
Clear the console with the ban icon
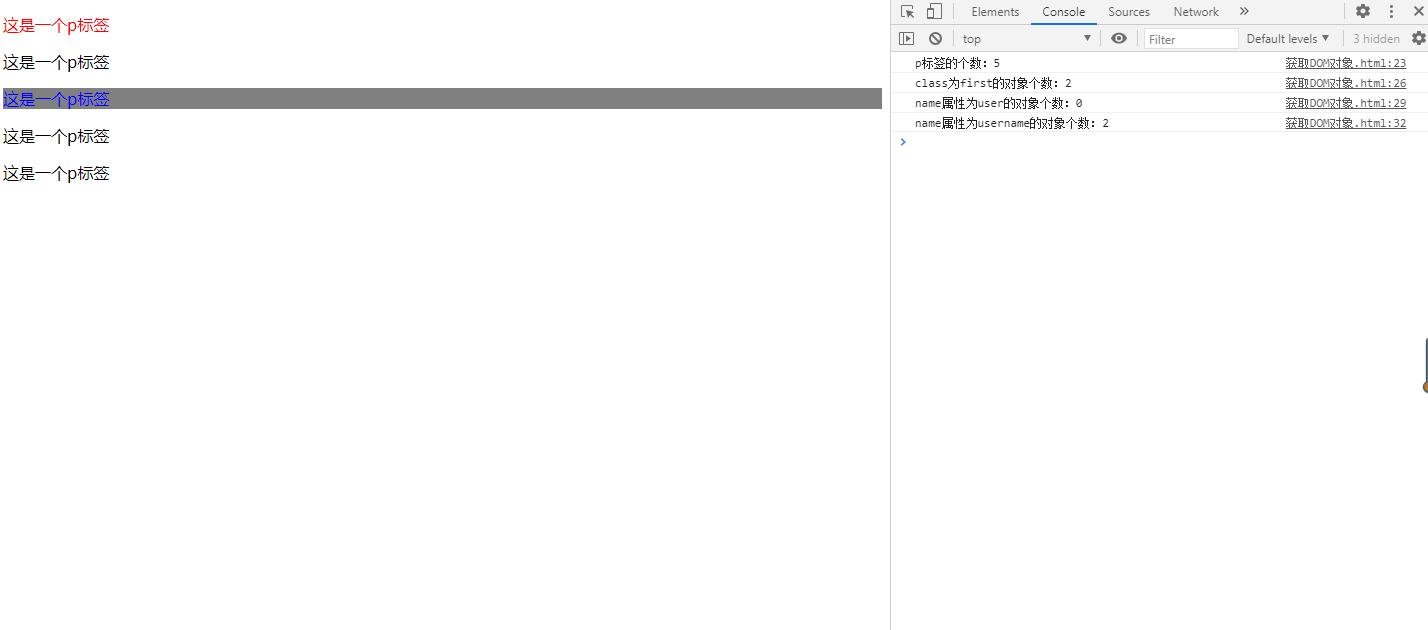[x=935, y=38]
